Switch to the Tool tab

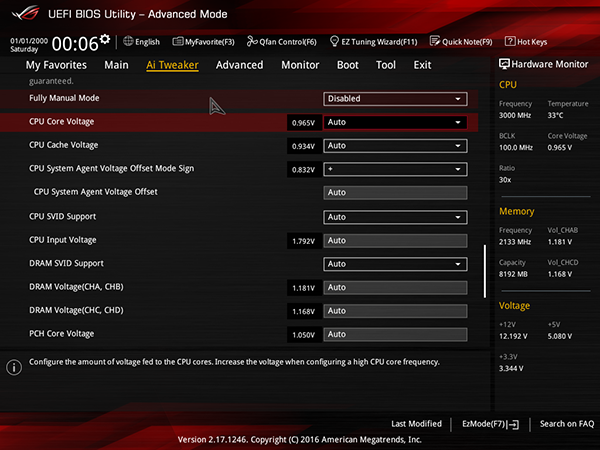[386, 65]
